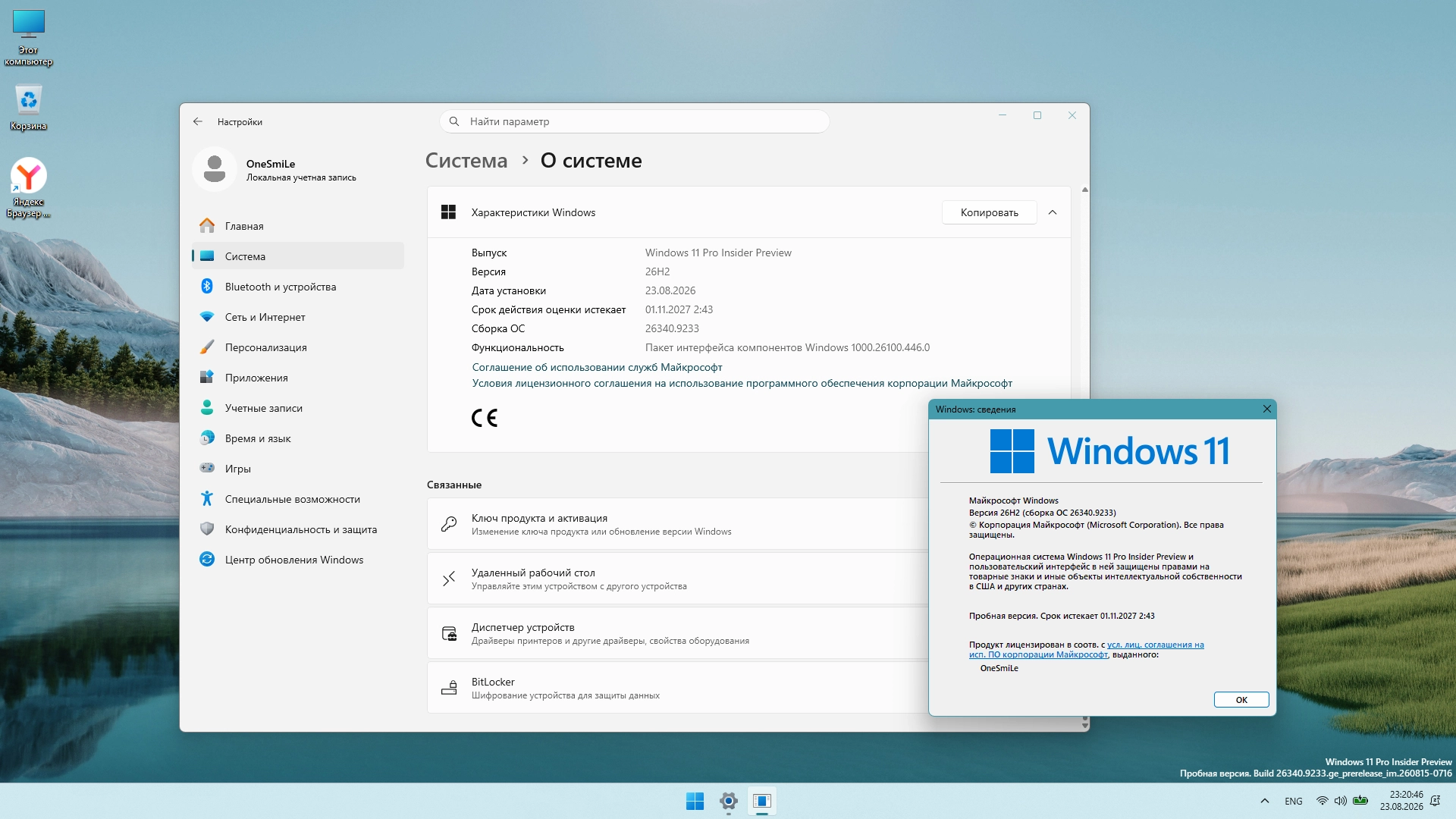Screen dimensions: 1456x819
Task: Select the install date 23.08.2026
Action: click(670, 290)
